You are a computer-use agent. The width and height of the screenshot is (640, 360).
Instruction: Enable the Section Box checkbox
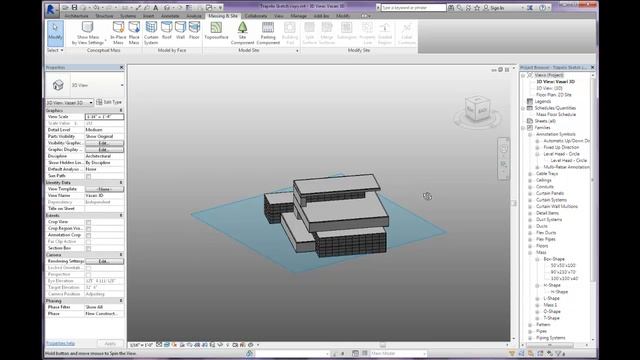(x=88, y=248)
